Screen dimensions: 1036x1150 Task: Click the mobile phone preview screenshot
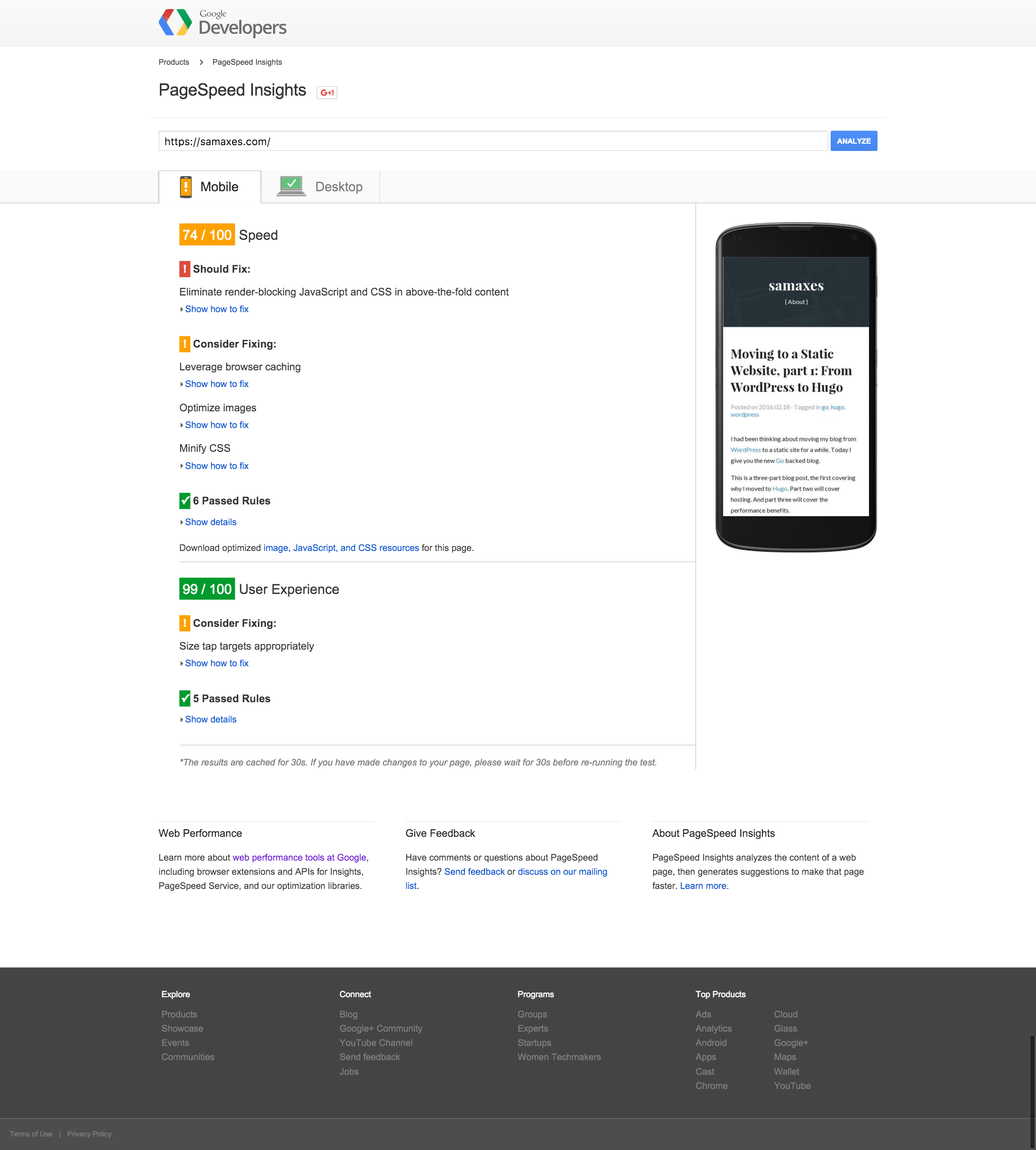point(796,387)
